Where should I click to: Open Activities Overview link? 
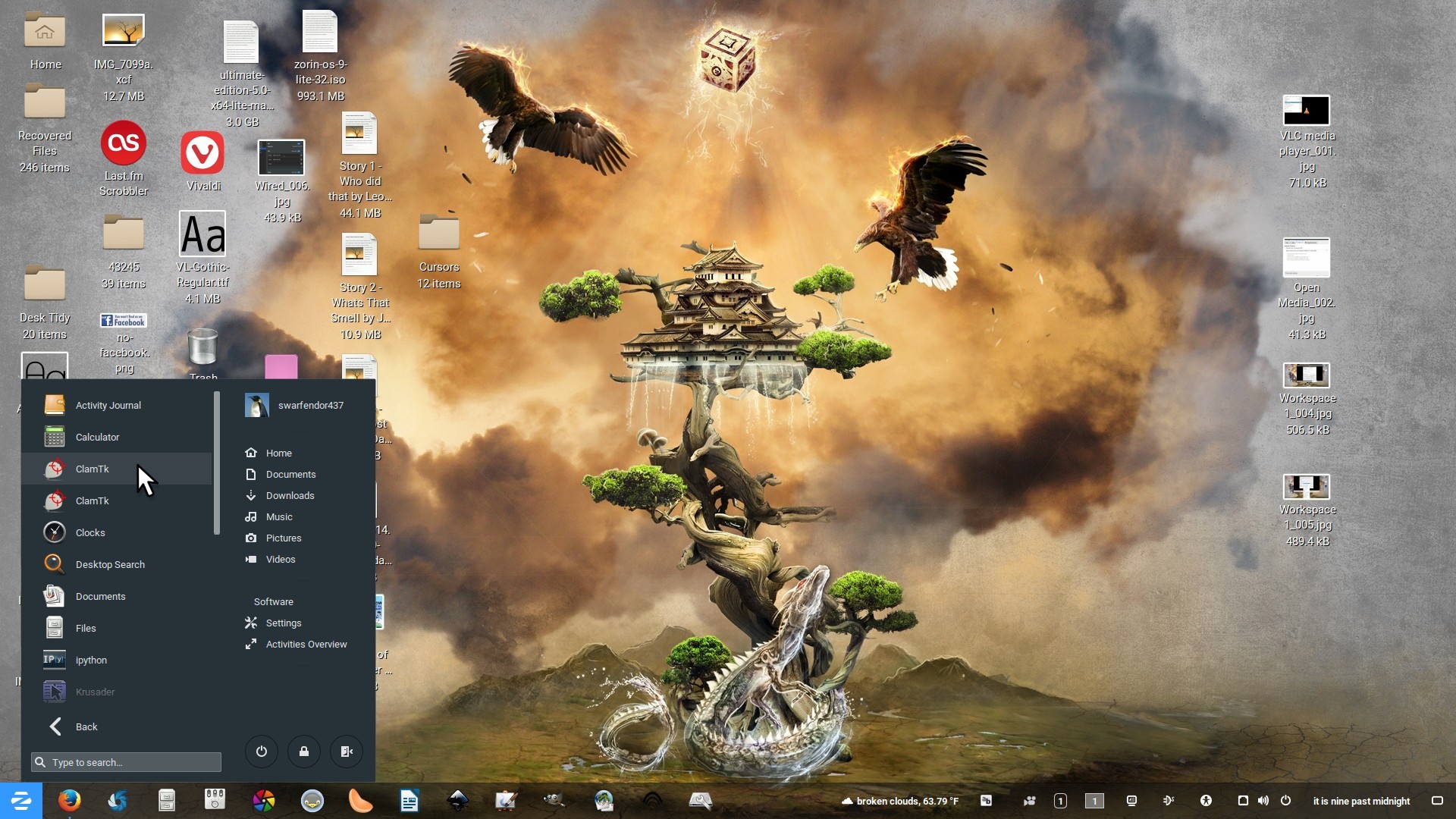[x=306, y=644]
